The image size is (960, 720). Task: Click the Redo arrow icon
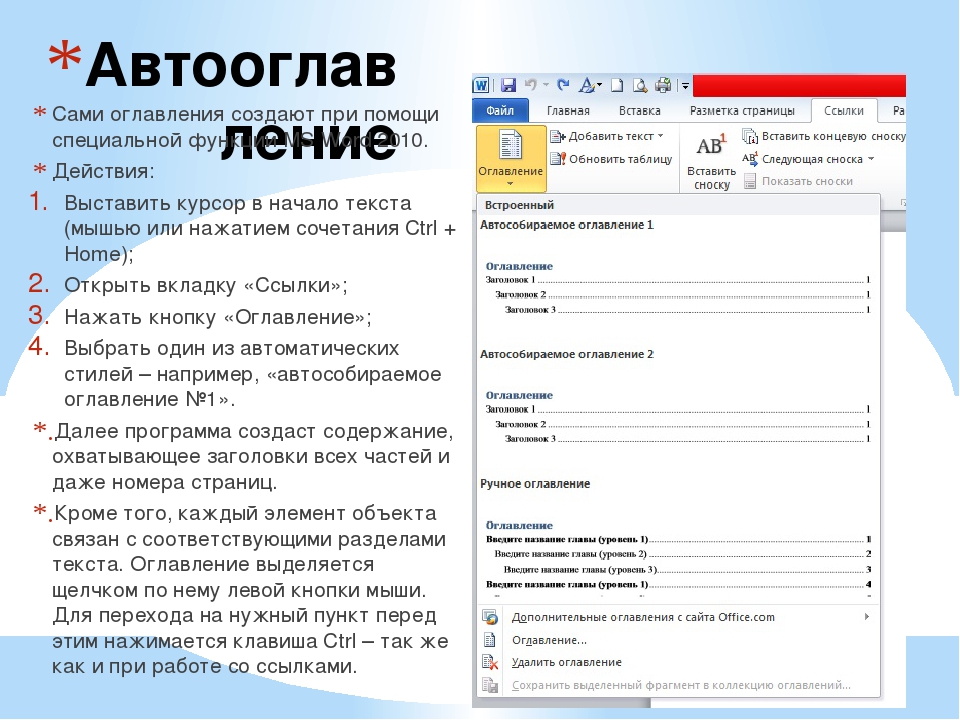[563, 85]
